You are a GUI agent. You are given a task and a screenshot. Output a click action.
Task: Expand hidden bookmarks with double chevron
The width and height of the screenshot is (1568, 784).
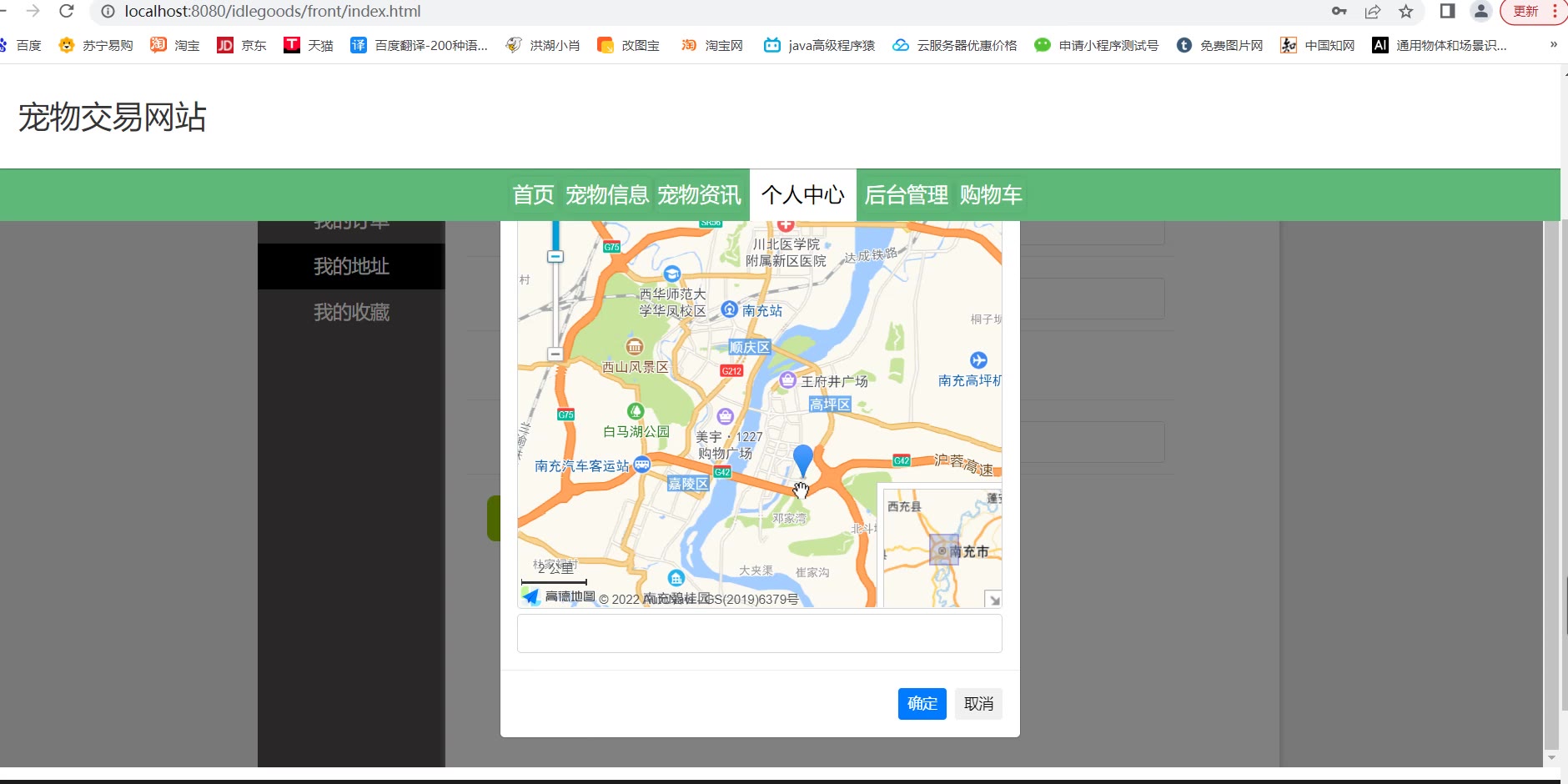[1553, 44]
